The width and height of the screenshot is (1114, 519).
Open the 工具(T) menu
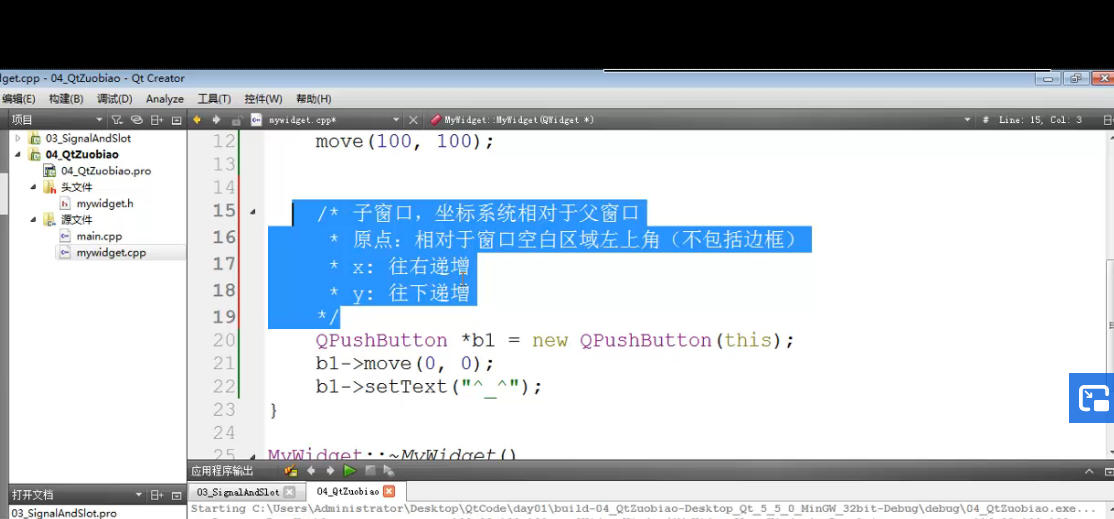tap(214, 99)
